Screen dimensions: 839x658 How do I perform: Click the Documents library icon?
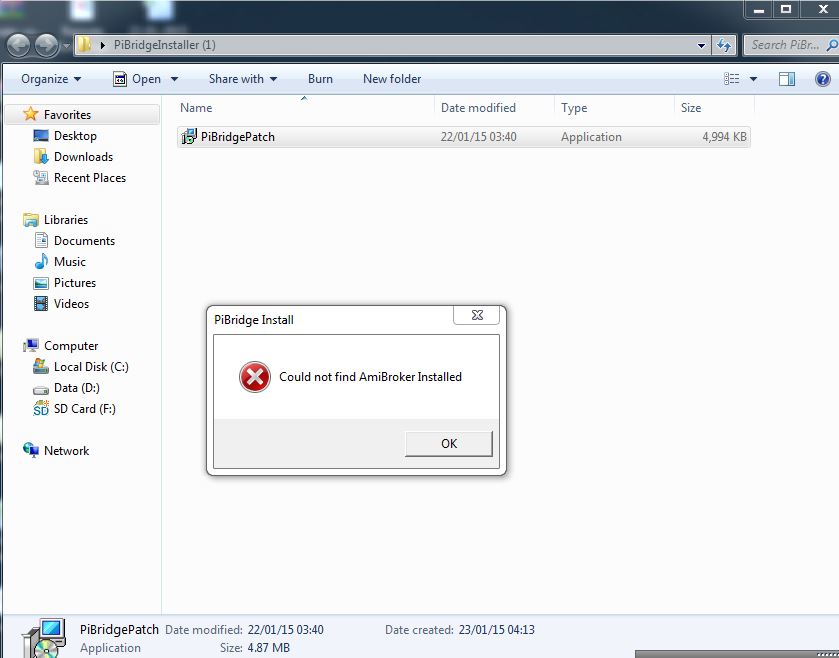41,240
